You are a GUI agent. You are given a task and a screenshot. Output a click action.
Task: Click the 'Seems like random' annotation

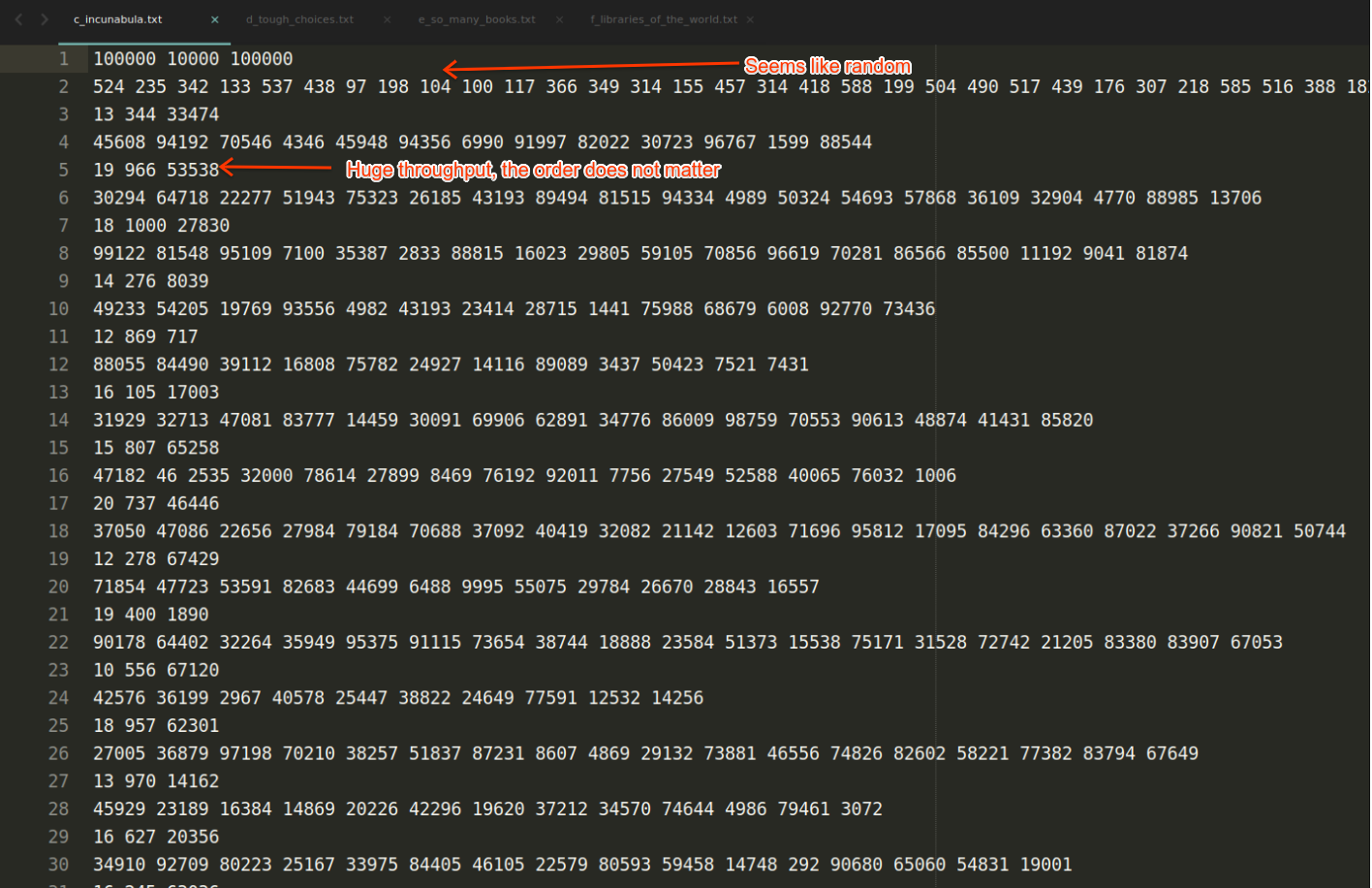click(x=828, y=66)
